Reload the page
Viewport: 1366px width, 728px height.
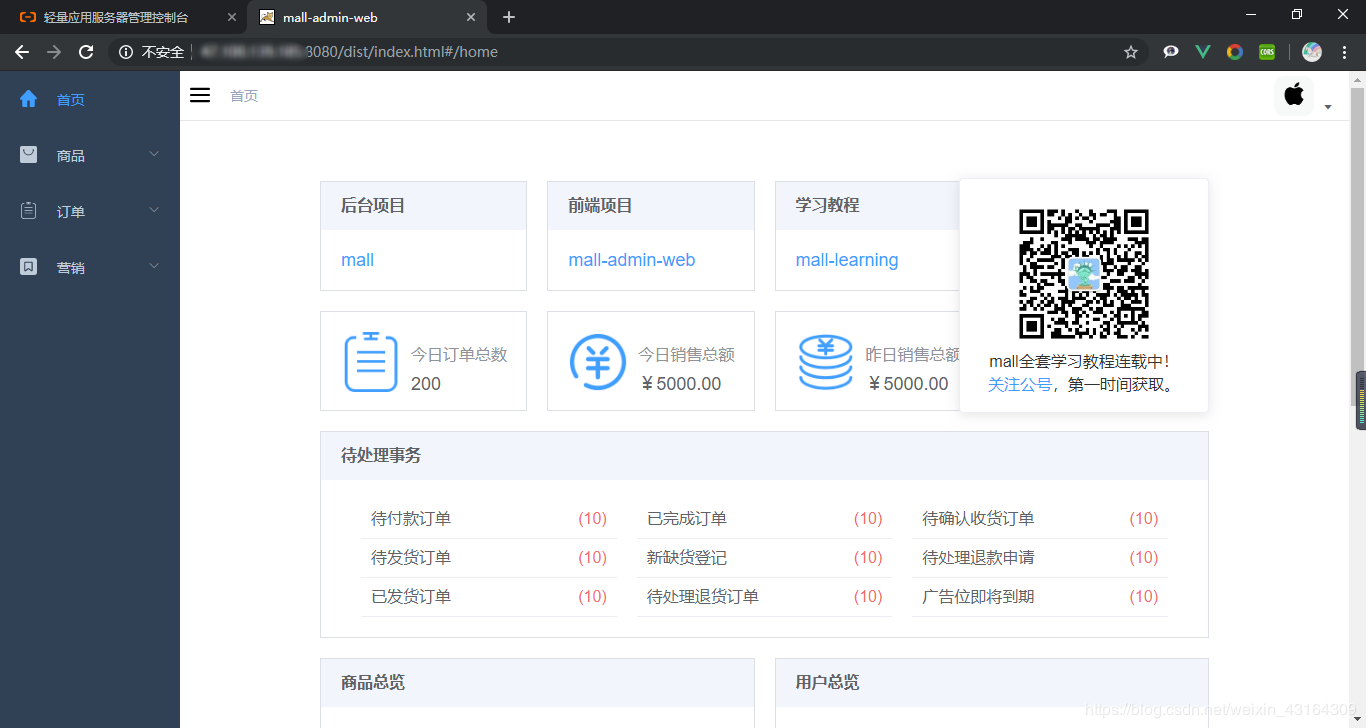click(86, 52)
